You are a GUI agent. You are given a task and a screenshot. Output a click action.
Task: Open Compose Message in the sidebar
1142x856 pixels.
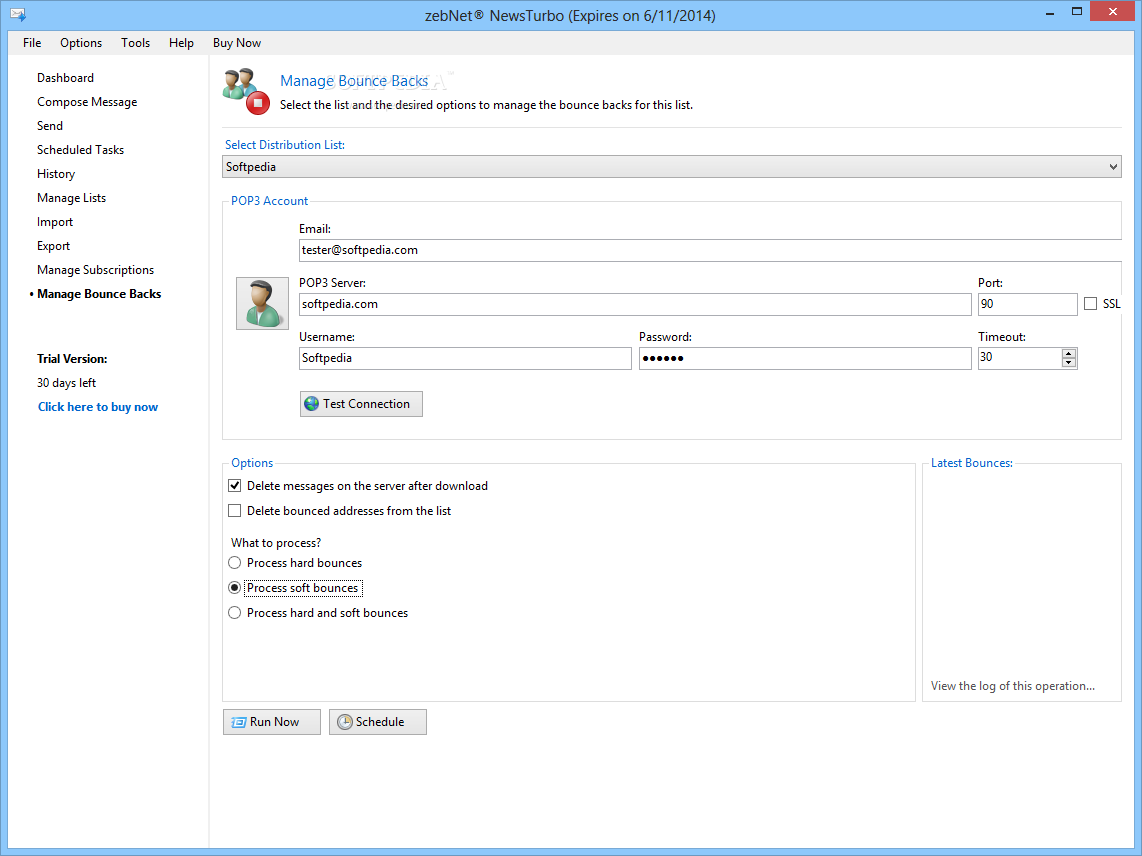point(87,102)
